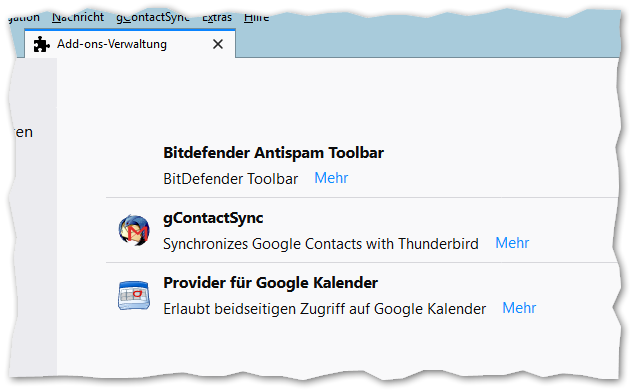Click Mehr link next to gContactSync description
The image size is (634, 392).
tap(512, 243)
